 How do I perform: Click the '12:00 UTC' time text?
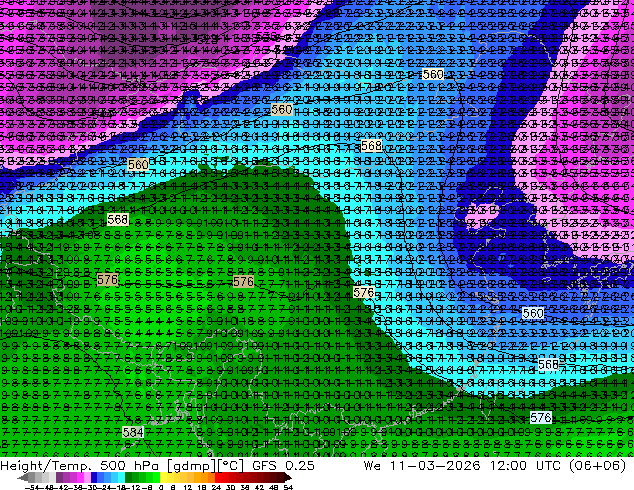click(525, 465)
